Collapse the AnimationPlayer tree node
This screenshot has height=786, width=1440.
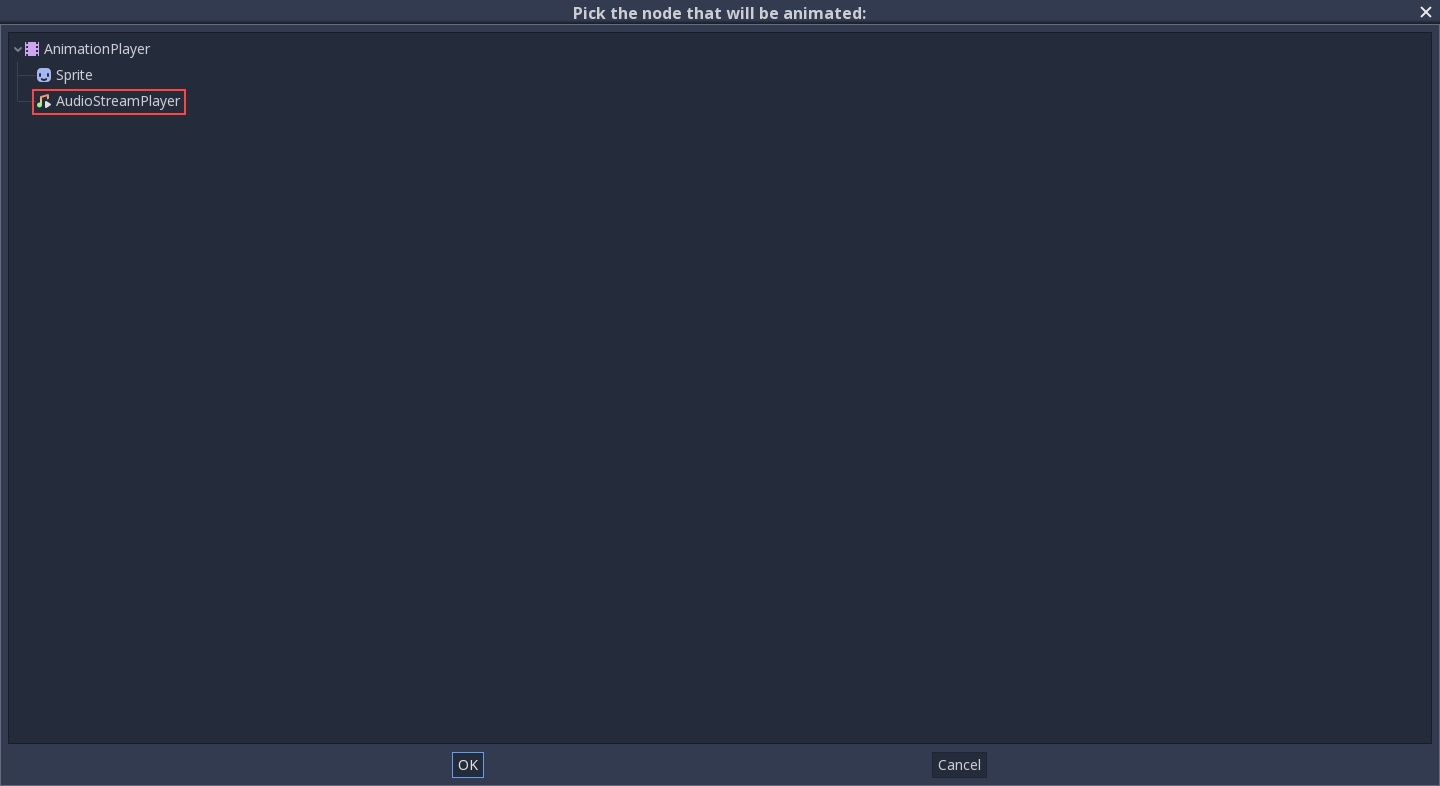point(18,49)
